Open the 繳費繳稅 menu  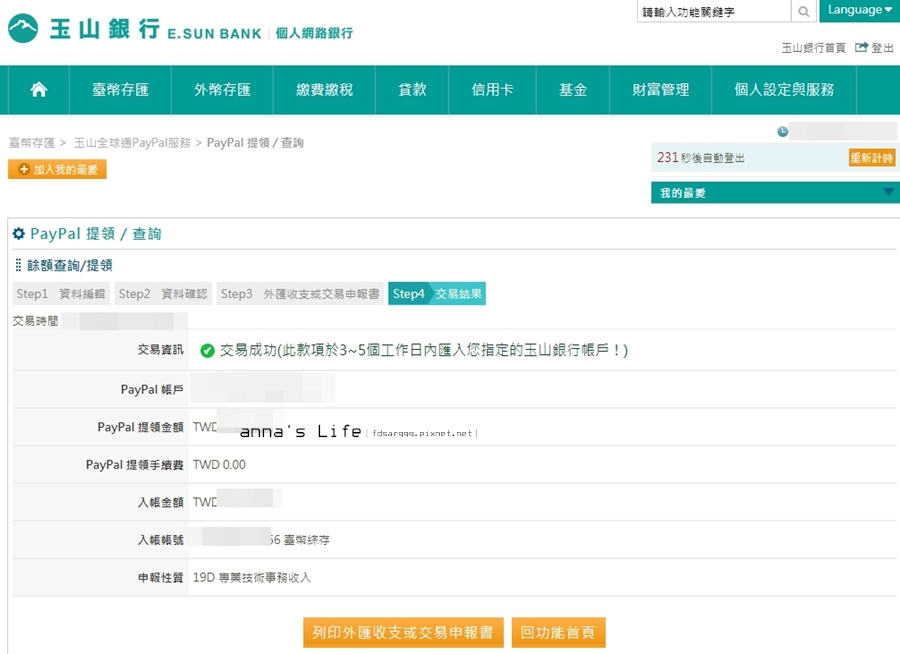324,90
